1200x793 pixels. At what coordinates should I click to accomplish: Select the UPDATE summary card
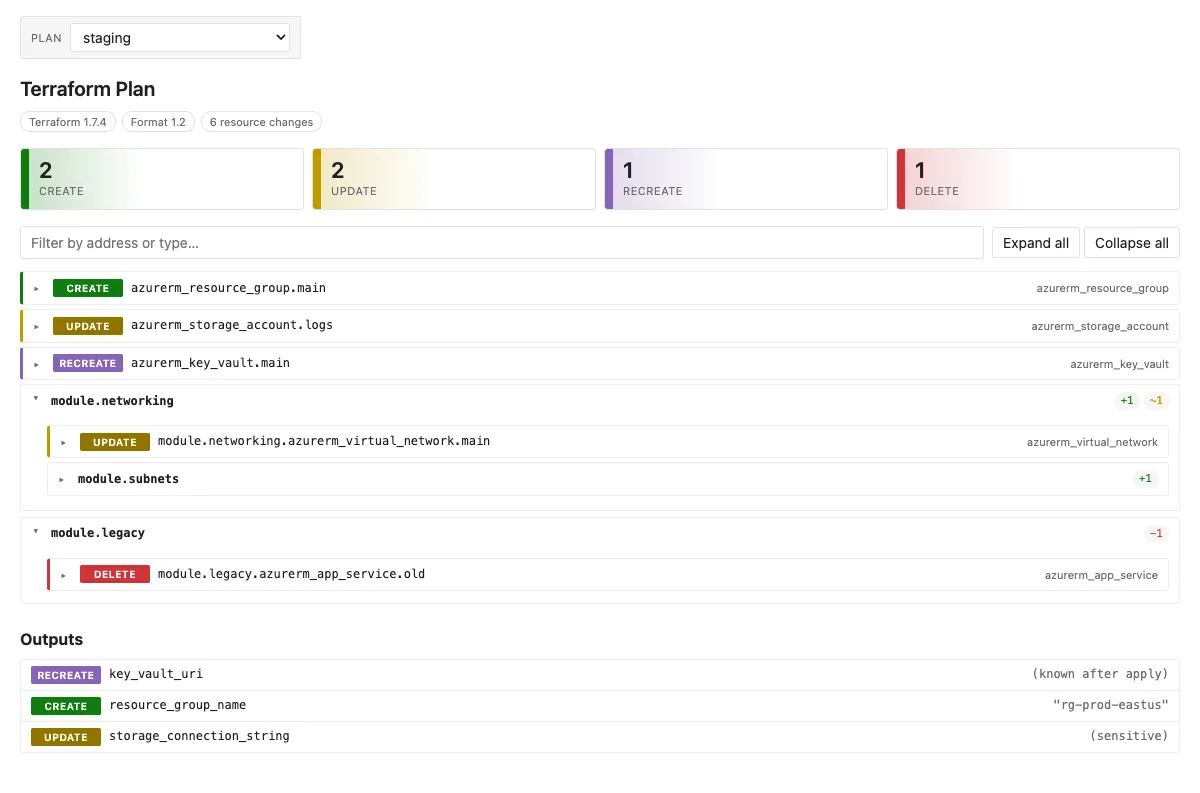point(454,179)
